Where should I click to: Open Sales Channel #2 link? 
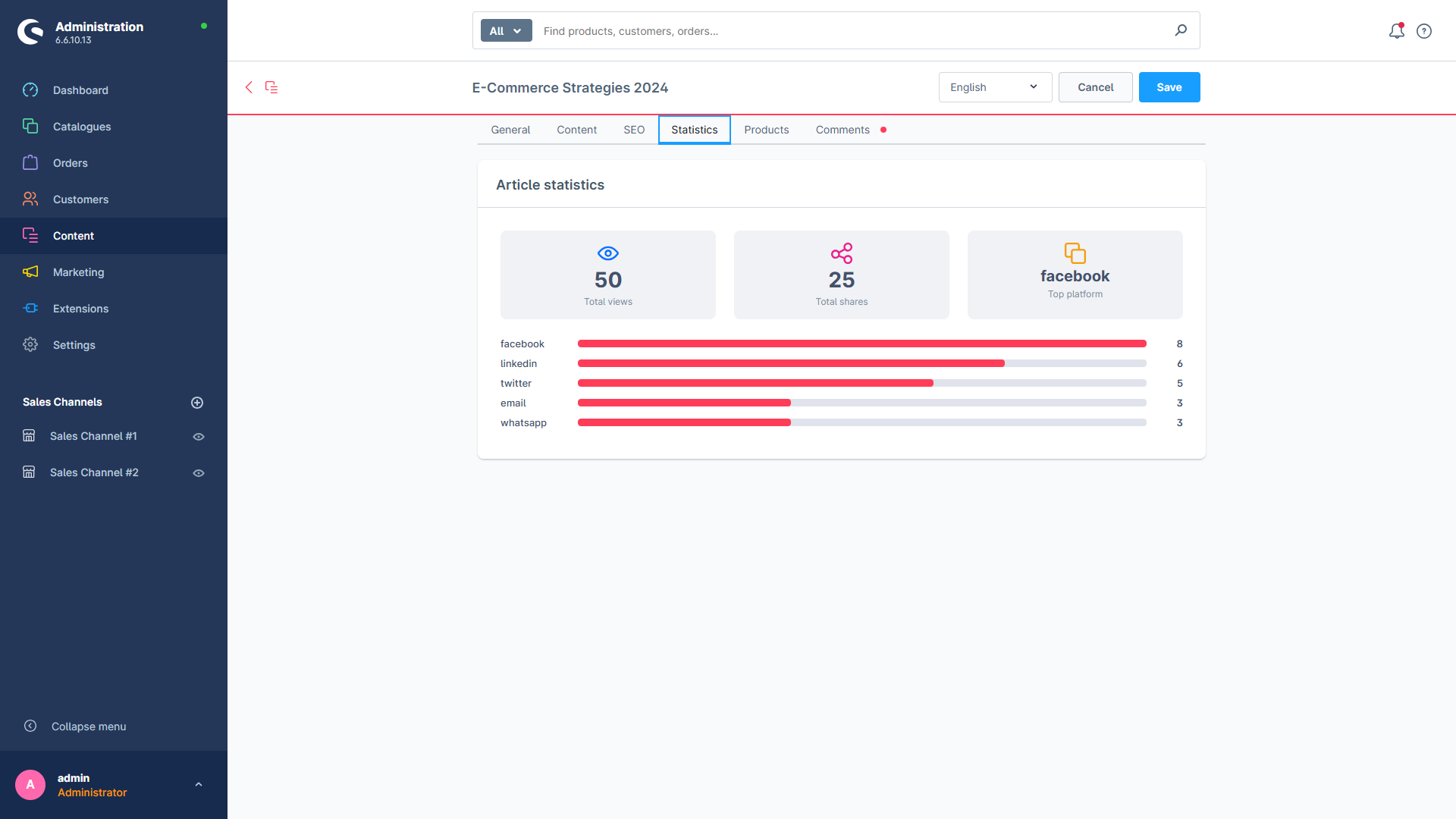[x=94, y=472]
